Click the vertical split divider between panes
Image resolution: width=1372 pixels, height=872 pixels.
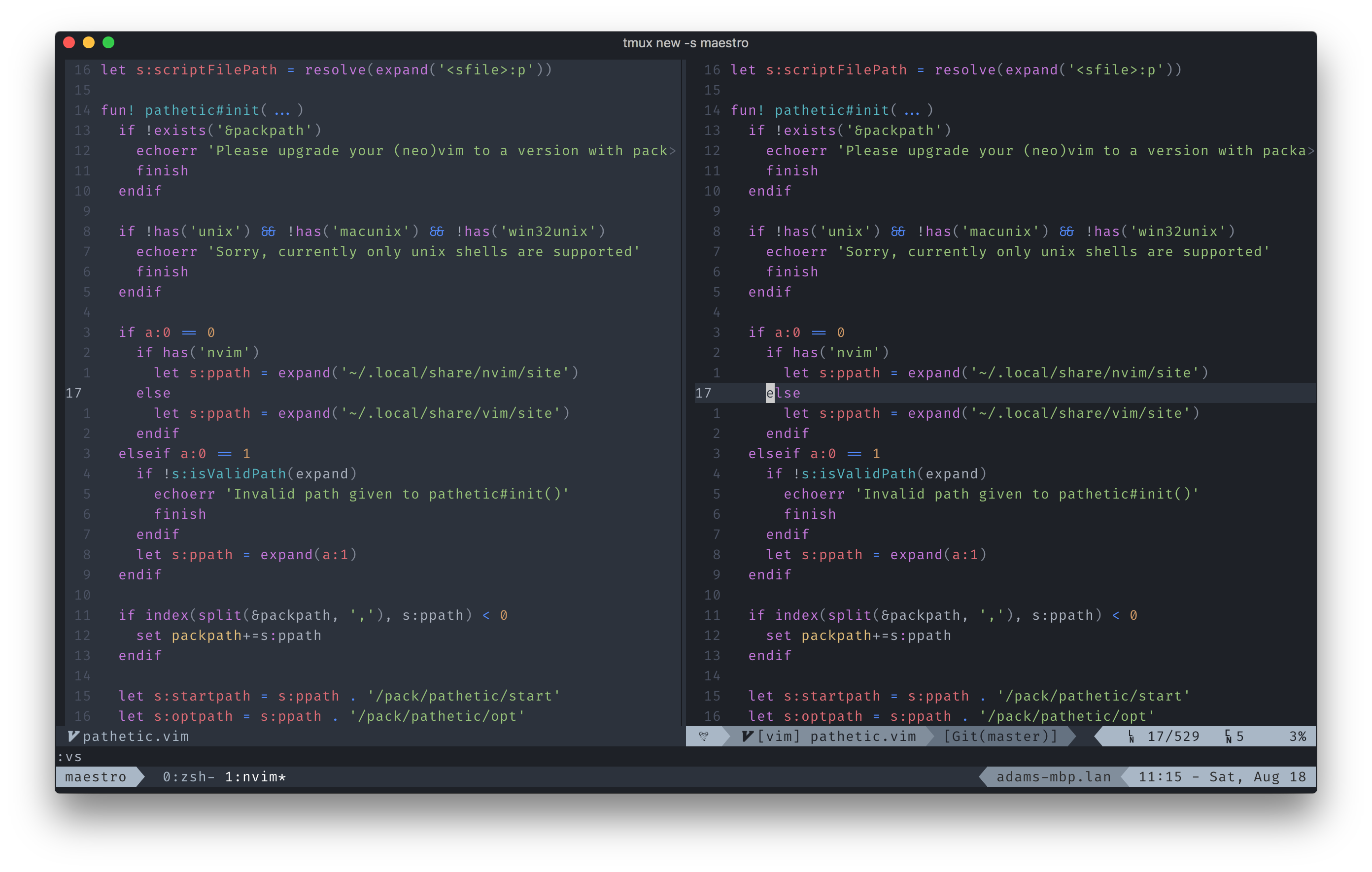pyautogui.click(x=683, y=393)
